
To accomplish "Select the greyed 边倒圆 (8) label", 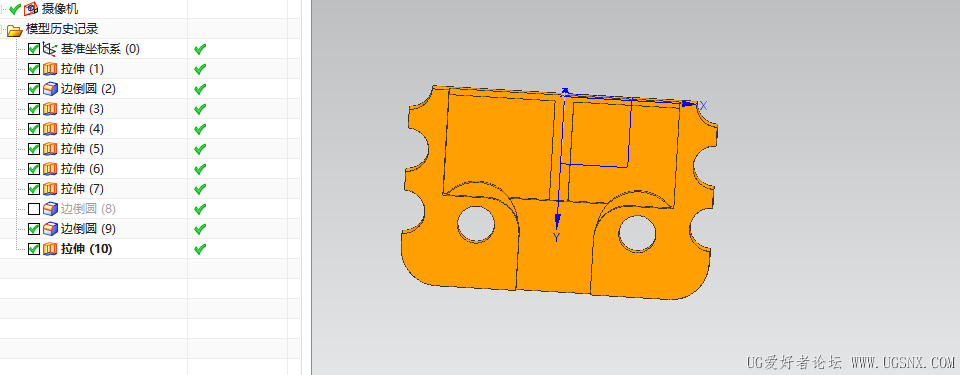I will coord(88,209).
